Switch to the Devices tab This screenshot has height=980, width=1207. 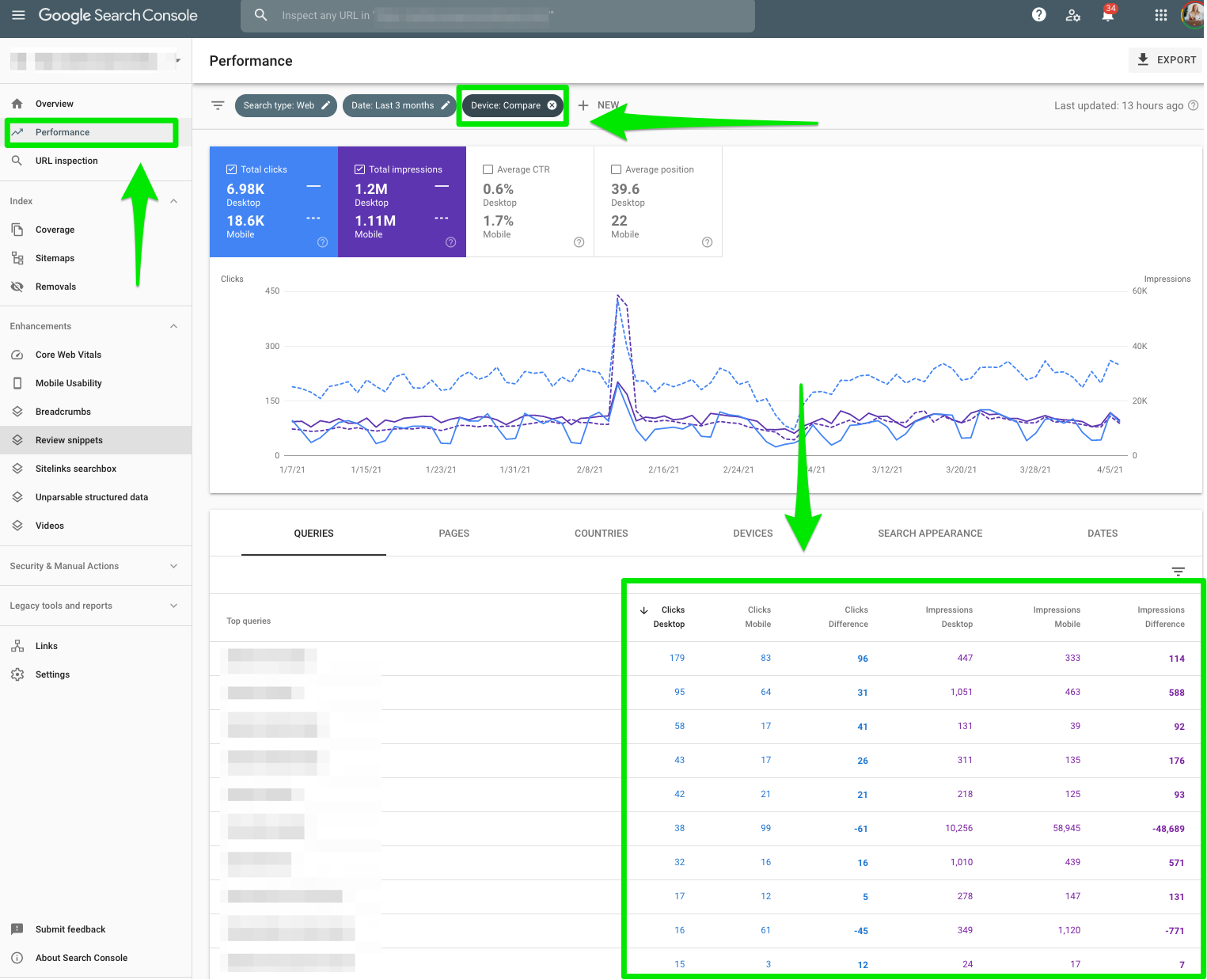(753, 534)
